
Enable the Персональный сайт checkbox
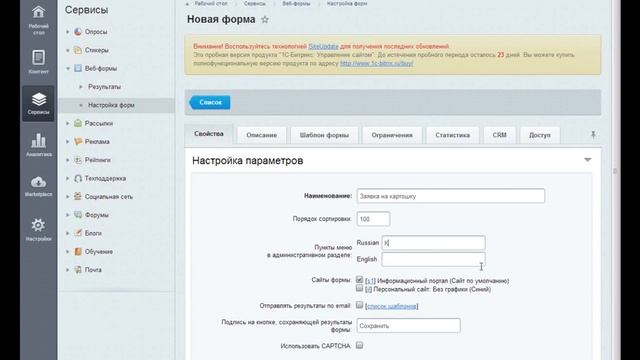359,288
